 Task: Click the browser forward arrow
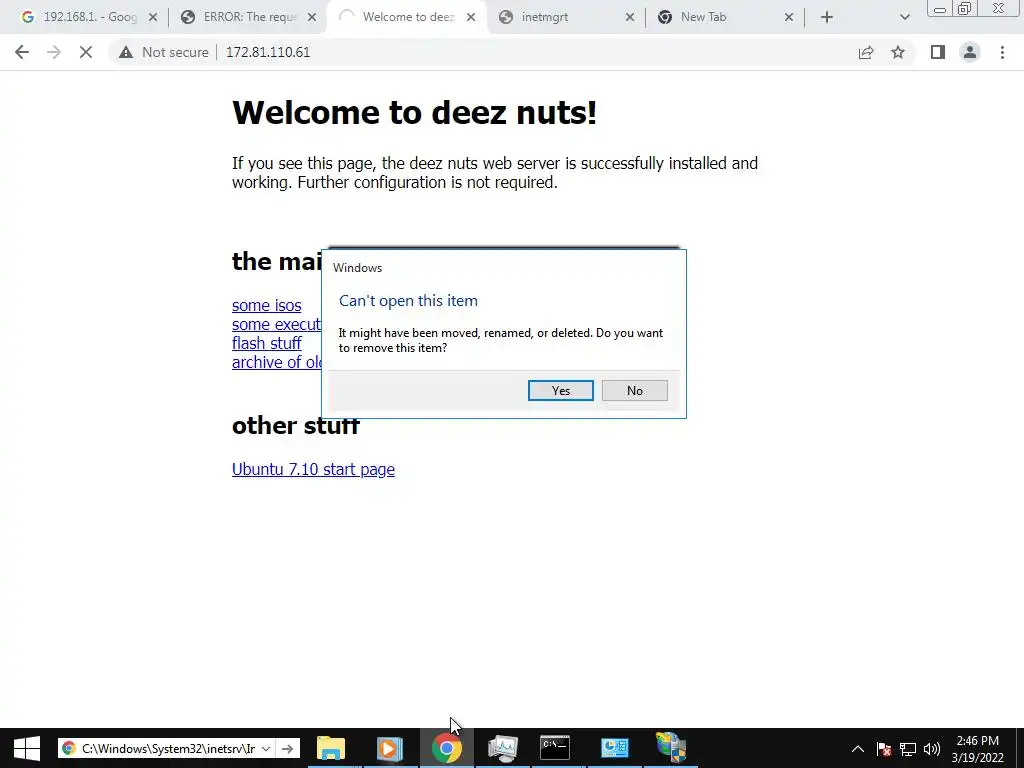(x=54, y=52)
